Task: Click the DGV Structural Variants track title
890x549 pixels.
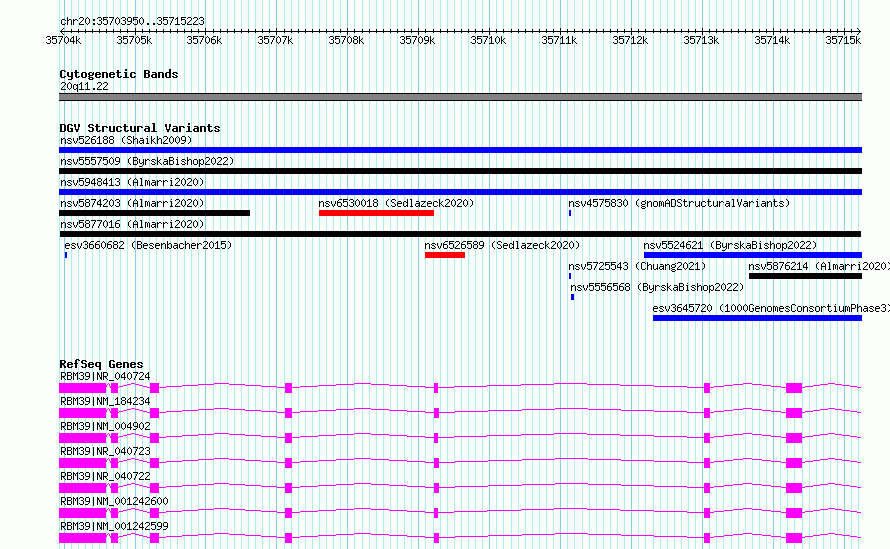Action: 140,128
